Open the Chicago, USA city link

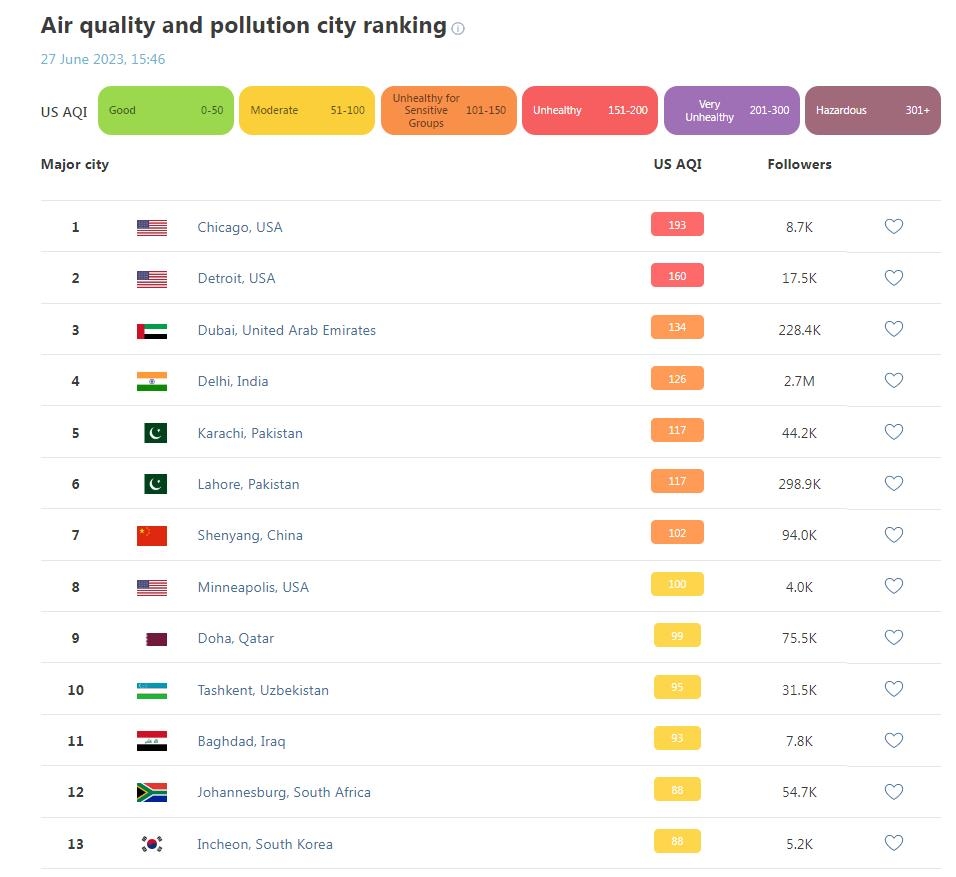pyautogui.click(x=240, y=227)
